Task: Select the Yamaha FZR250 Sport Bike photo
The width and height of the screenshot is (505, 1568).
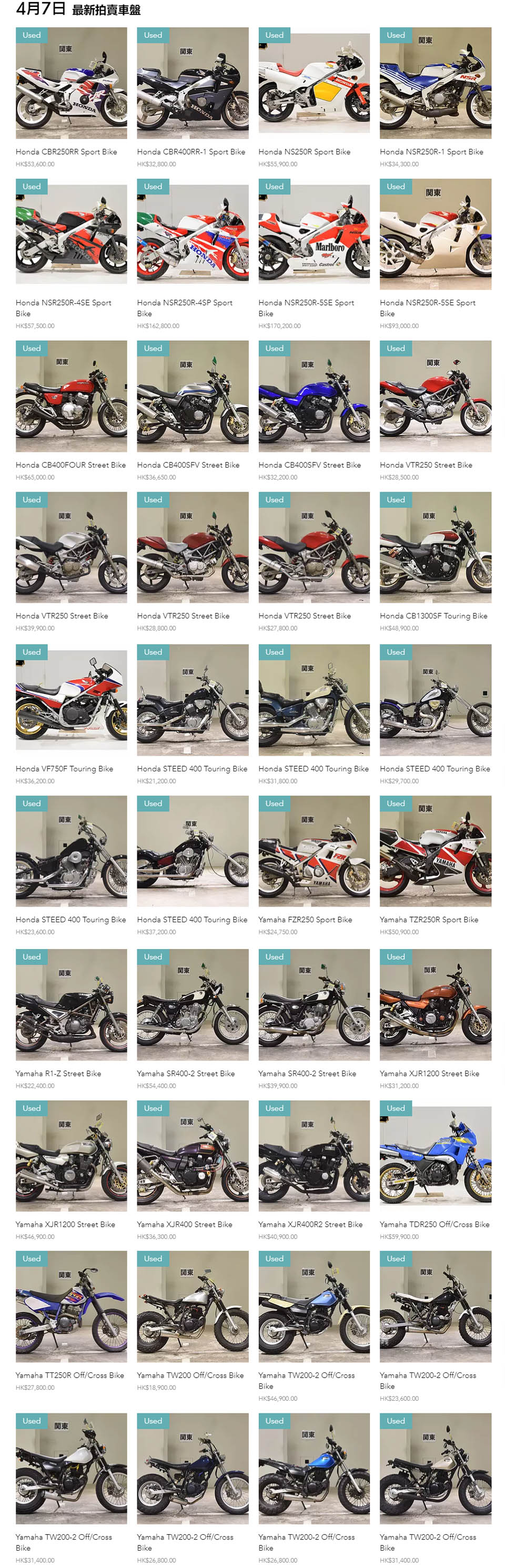Action: (x=314, y=851)
